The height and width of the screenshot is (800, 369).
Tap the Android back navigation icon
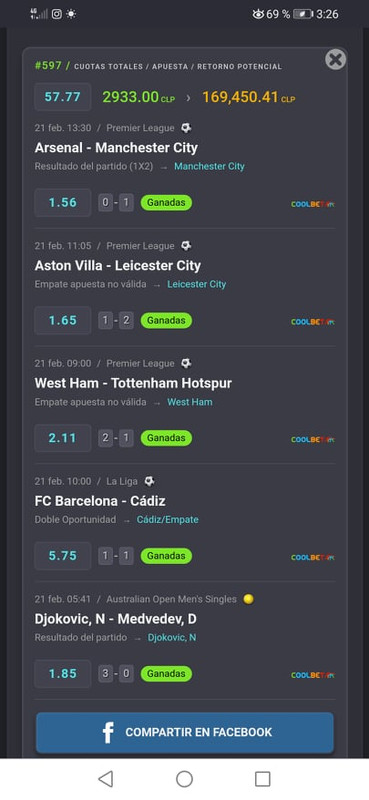pos(106,779)
